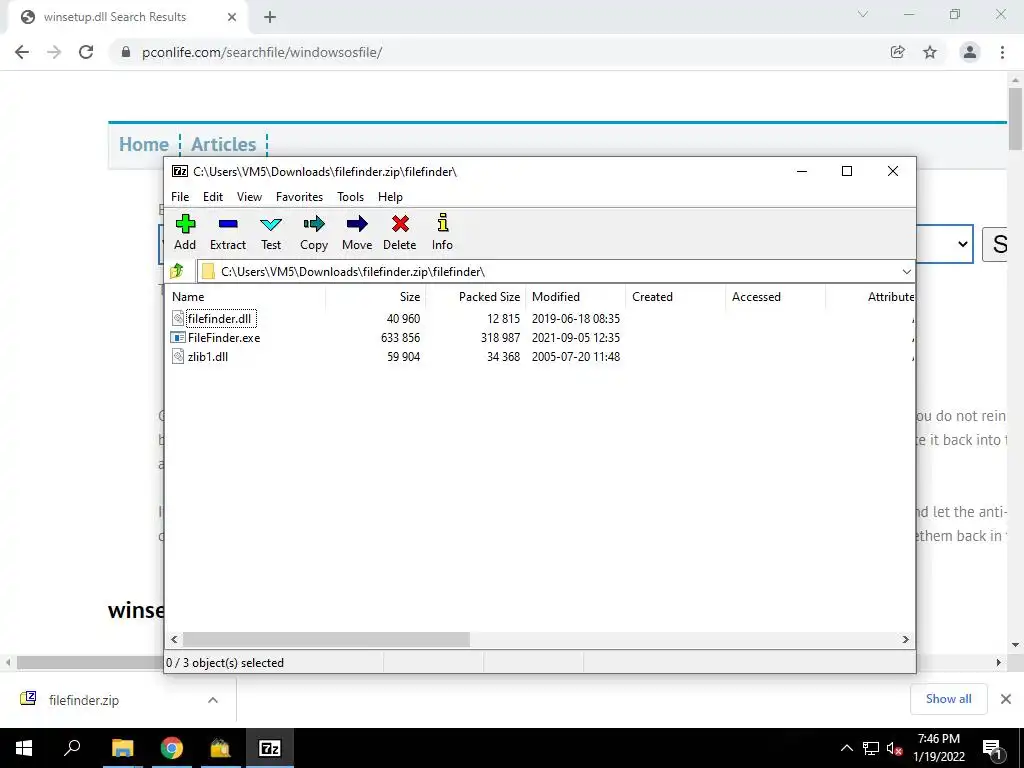Go back in Chrome
Viewport: 1024px width, 768px height.
22,52
